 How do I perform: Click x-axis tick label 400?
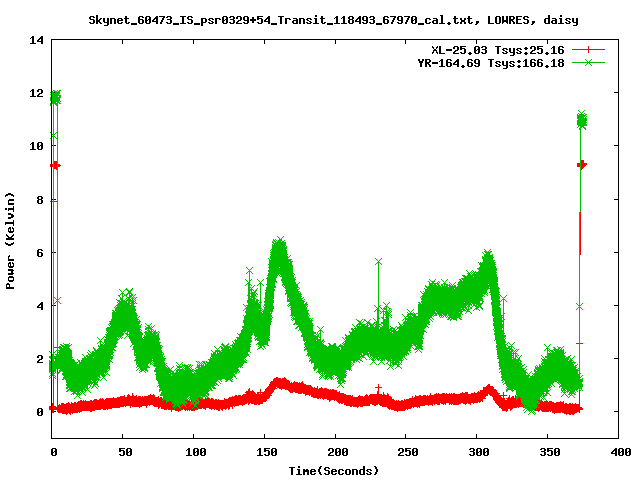pyautogui.click(x=620, y=452)
